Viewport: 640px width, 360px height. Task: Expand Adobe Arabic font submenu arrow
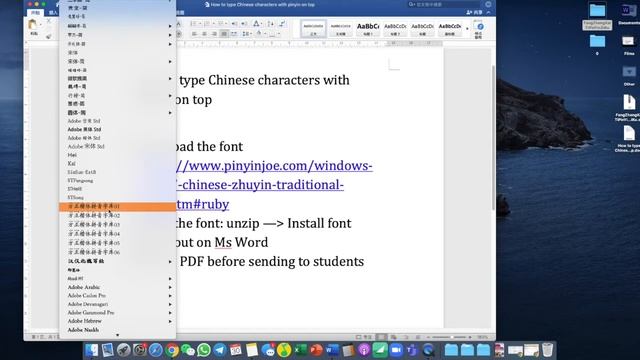[170, 287]
